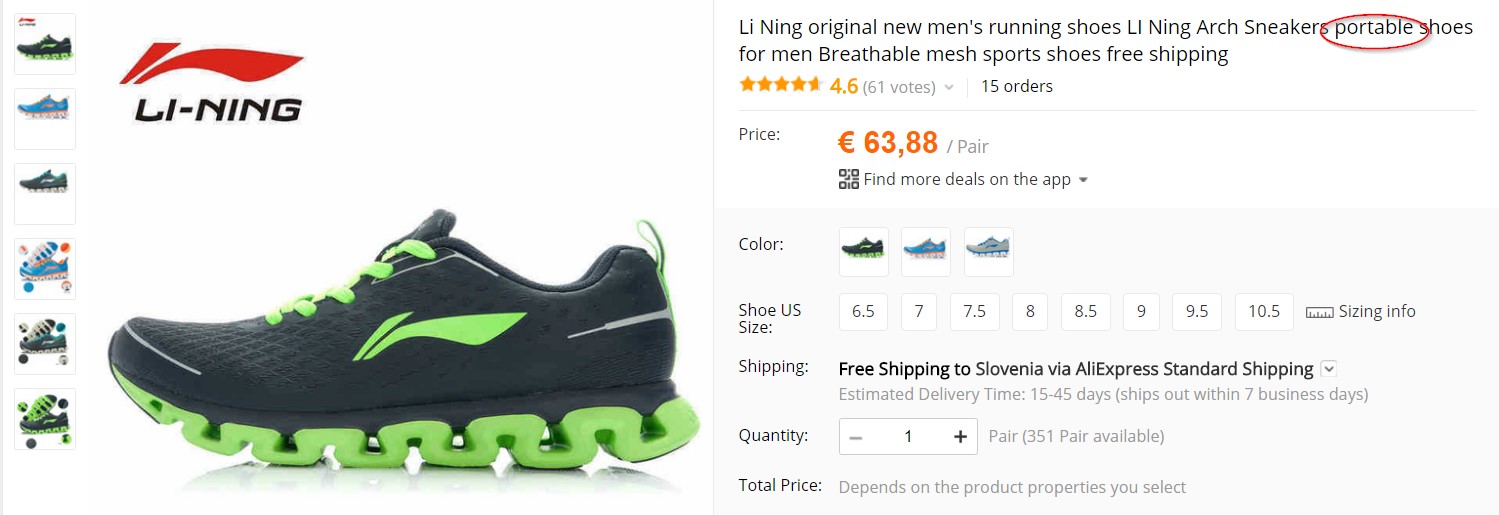Image resolution: width=1499 pixels, height=515 pixels.
Task: Open the Sizing info link
Action: pyautogui.click(x=1376, y=312)
